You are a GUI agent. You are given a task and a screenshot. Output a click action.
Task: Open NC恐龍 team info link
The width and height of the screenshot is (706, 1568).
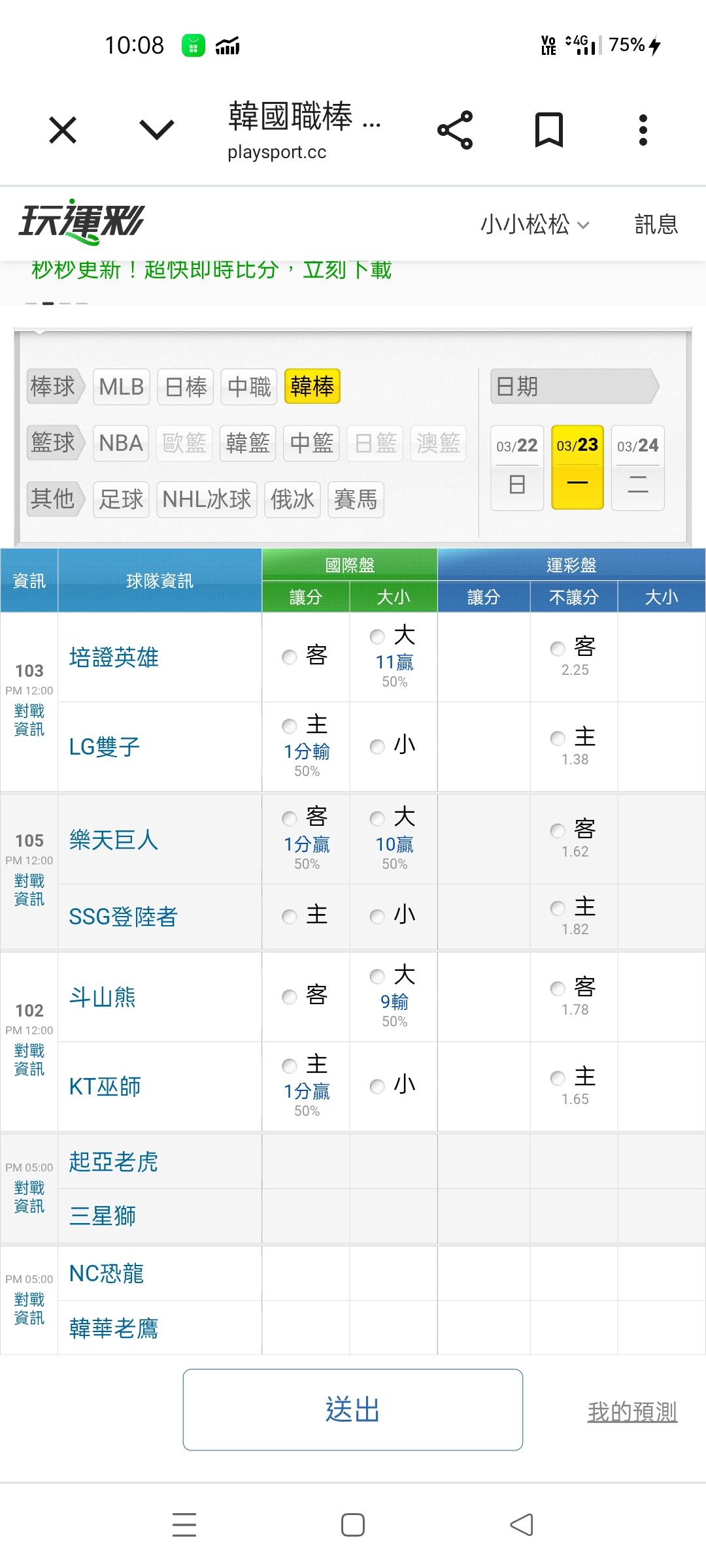click(x=107, y=1273)
